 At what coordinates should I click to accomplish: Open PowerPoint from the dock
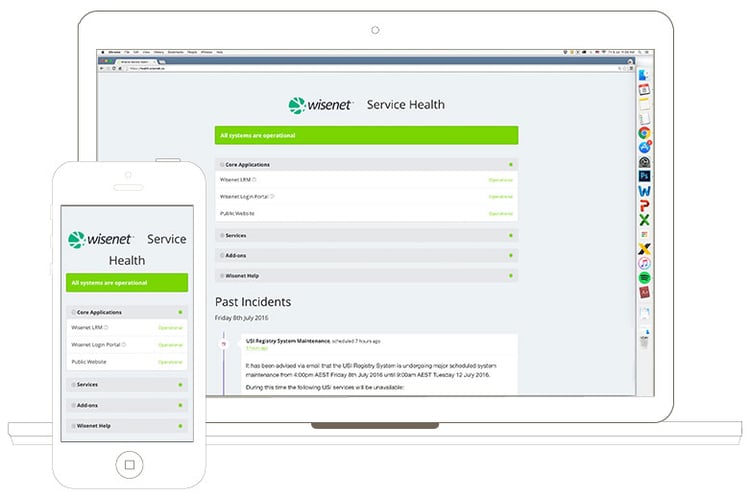click(x=644, y=206)
